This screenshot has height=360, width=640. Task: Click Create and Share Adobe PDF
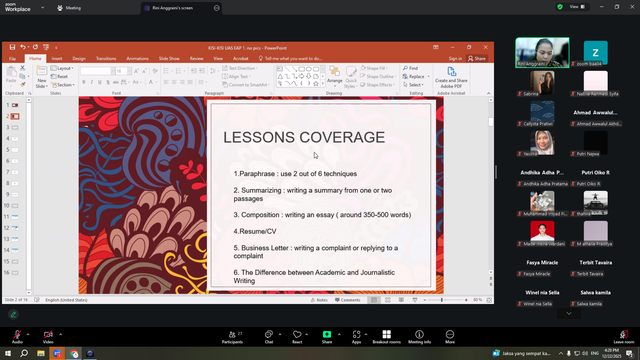pos(451,78)
